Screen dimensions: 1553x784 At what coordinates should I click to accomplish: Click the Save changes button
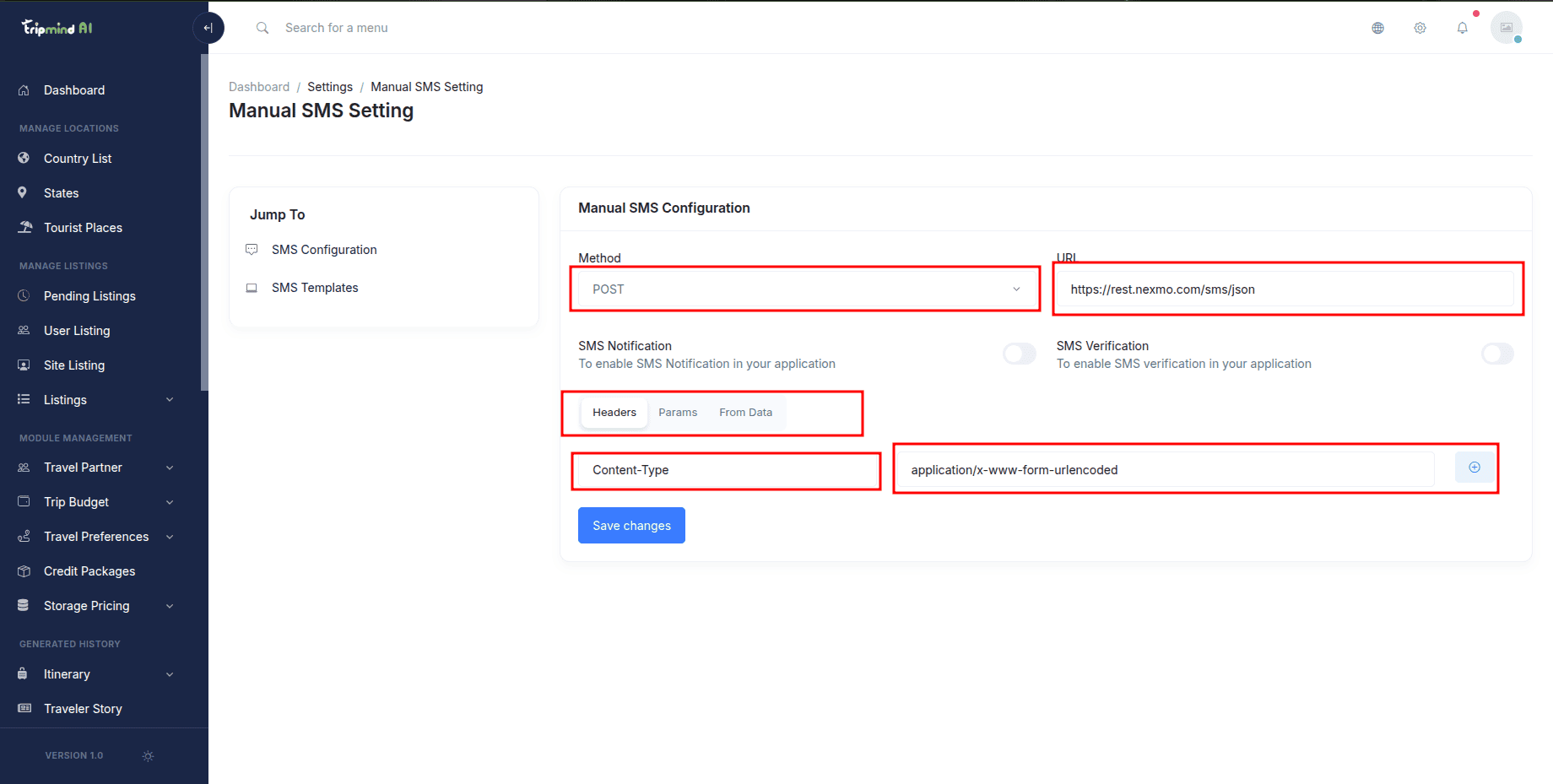(631, 526)
